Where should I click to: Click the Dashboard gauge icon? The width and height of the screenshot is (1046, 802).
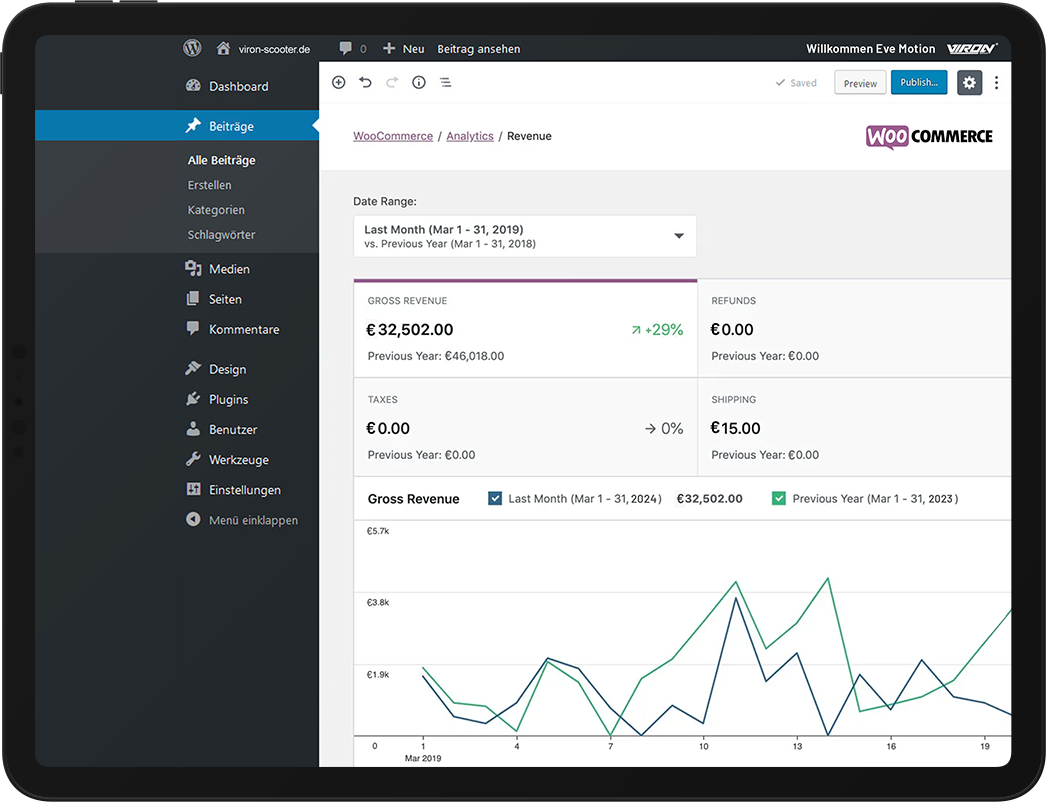193,85
